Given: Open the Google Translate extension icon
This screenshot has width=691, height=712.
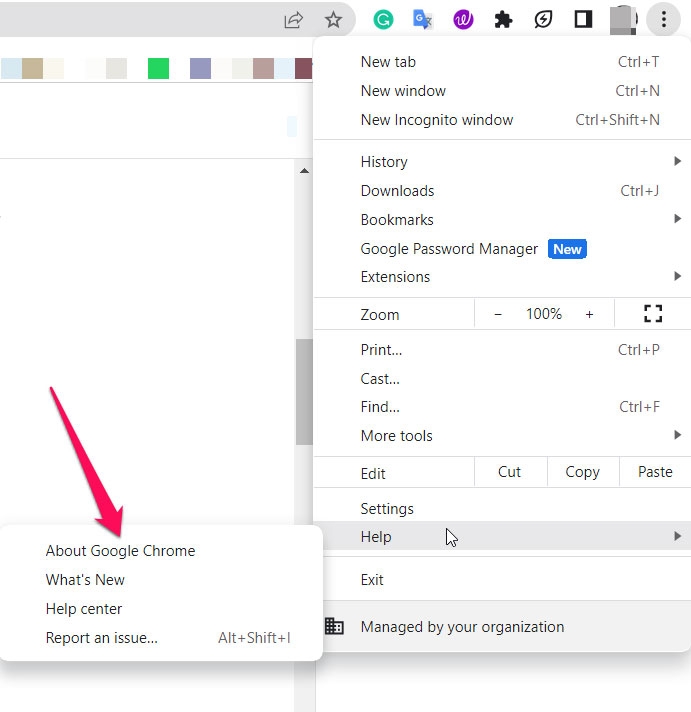Looking at the screenshot, I should [x=423, y=20].
